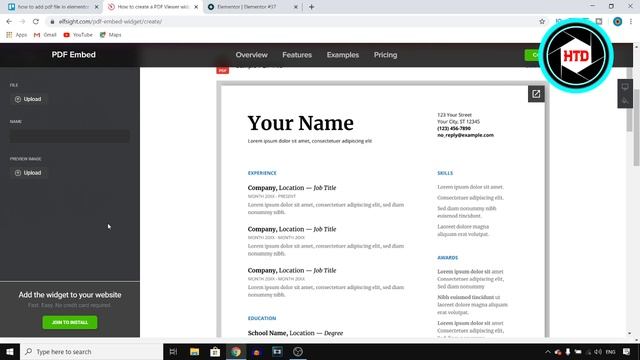Open Chrome extensions icon
The width and height of the screenshot is (640, 360).
click(599, 21)
